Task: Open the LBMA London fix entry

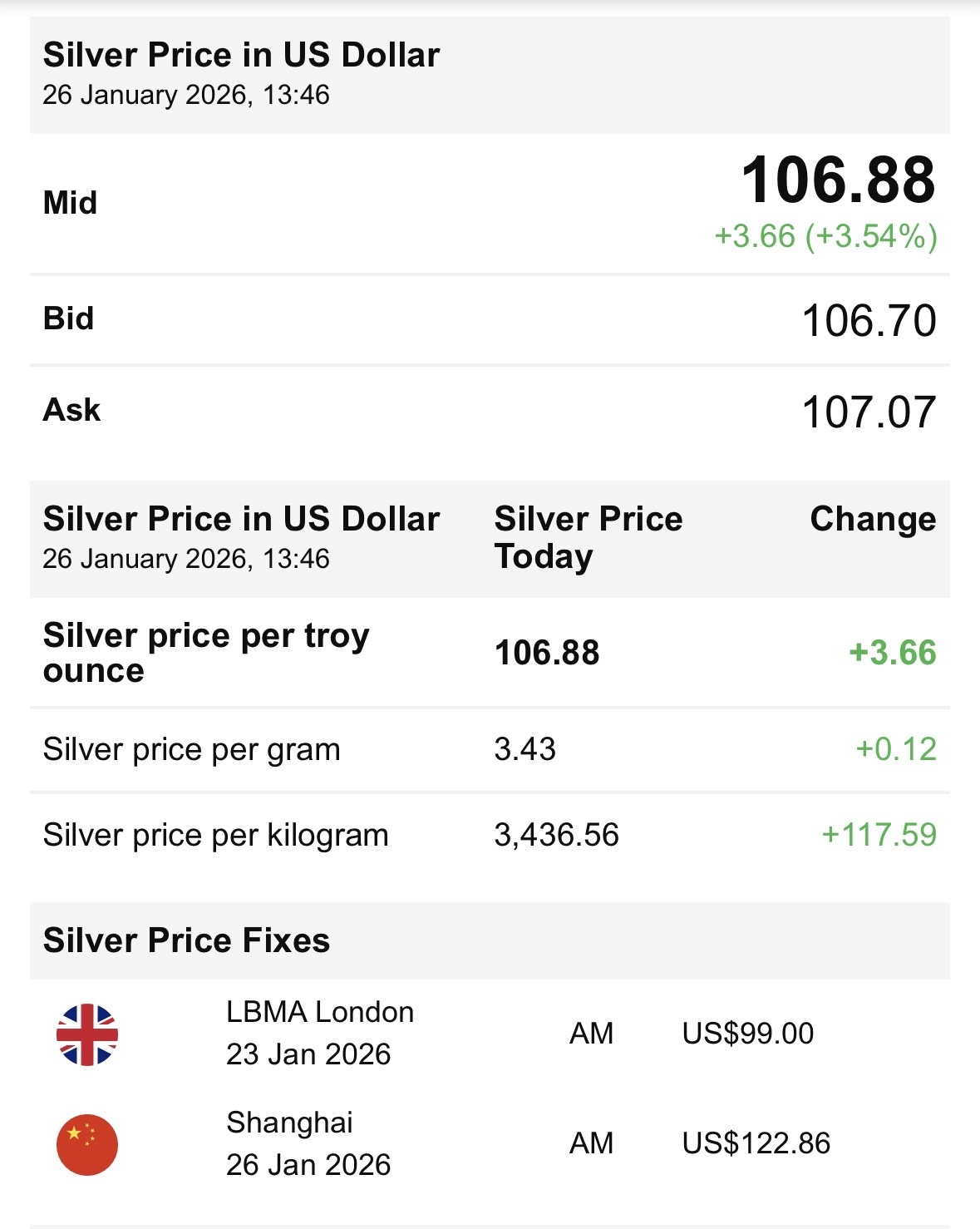Action: point(490,1034)
